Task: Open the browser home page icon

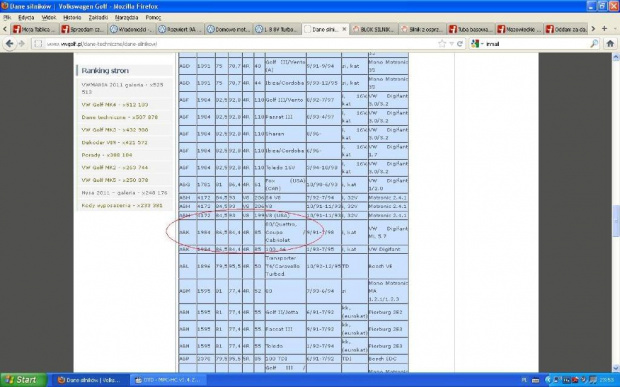Action: pyautogui.click(x=610, y=43)
